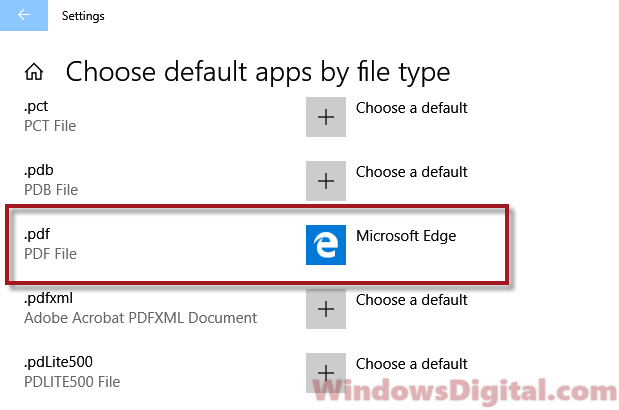Click the 'PCT File' description
The width and height of the screenshot is (619, 410).
tap(50, 126)
